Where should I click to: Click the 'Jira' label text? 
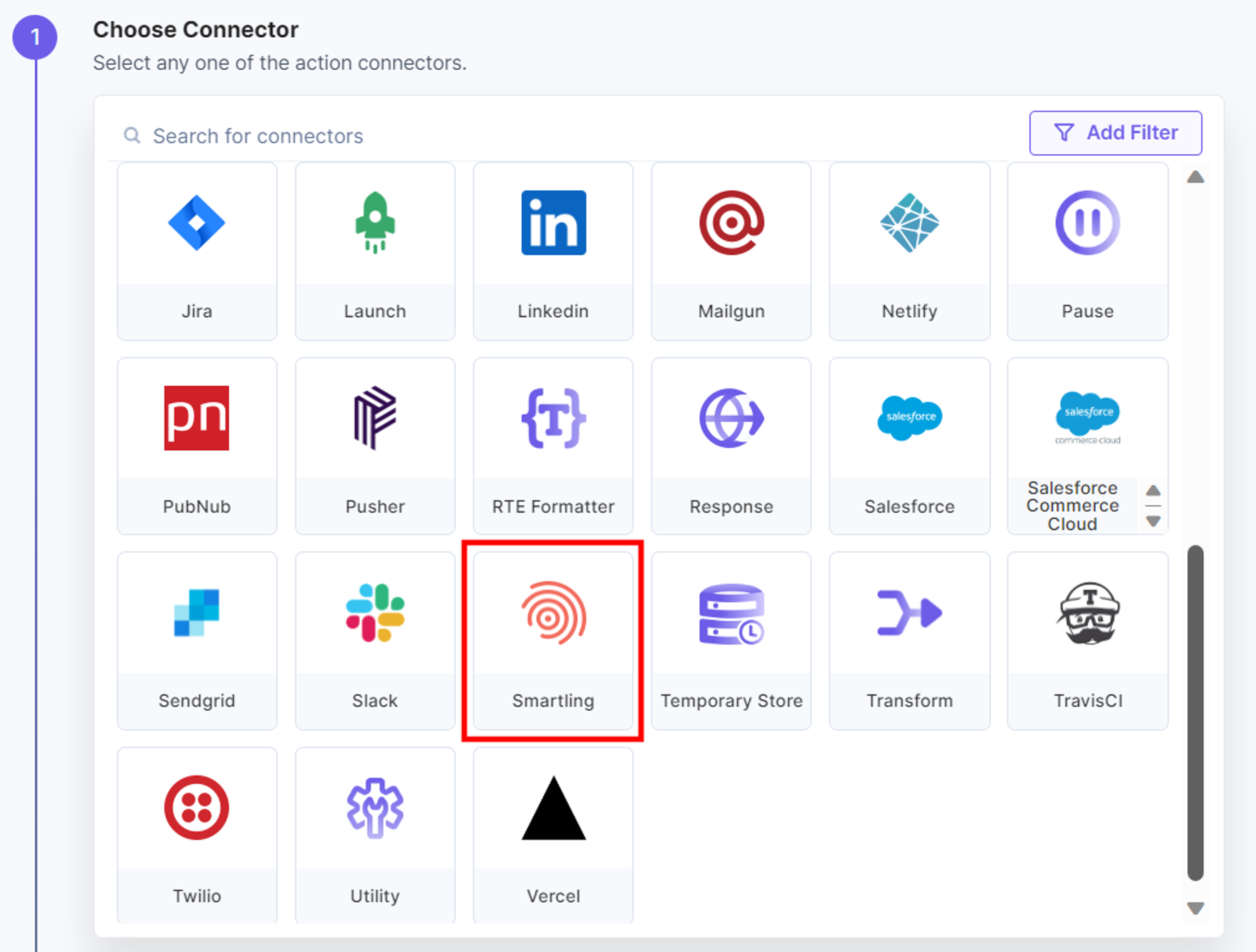(x=197, y=311)
